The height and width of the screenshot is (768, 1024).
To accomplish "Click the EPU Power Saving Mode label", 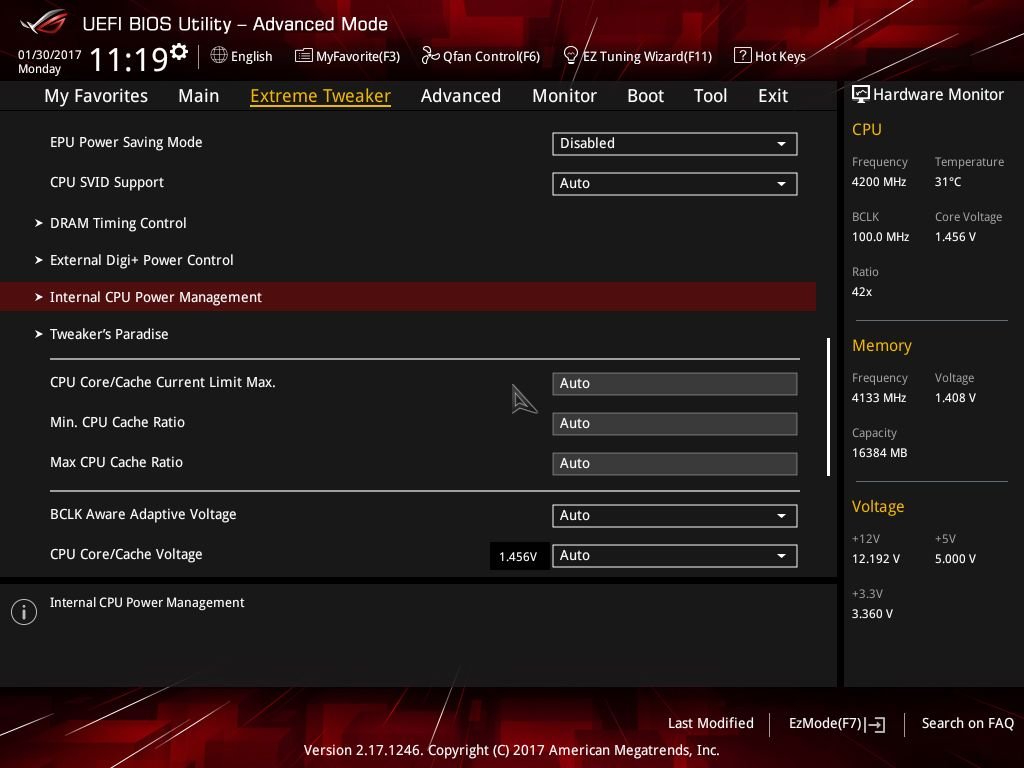I will point(126,142).
